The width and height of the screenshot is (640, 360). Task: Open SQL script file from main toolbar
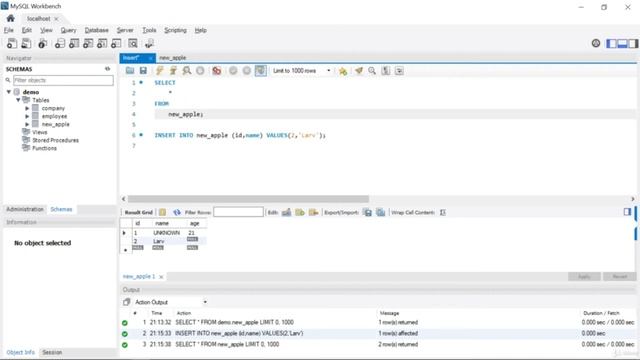point(26,43)
